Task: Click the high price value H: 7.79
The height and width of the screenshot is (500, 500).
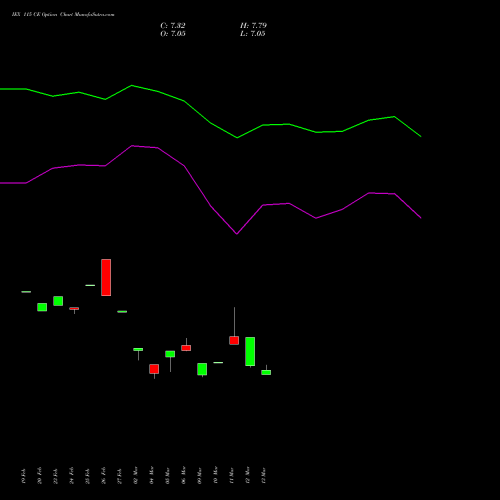Action: pos(253,26)
